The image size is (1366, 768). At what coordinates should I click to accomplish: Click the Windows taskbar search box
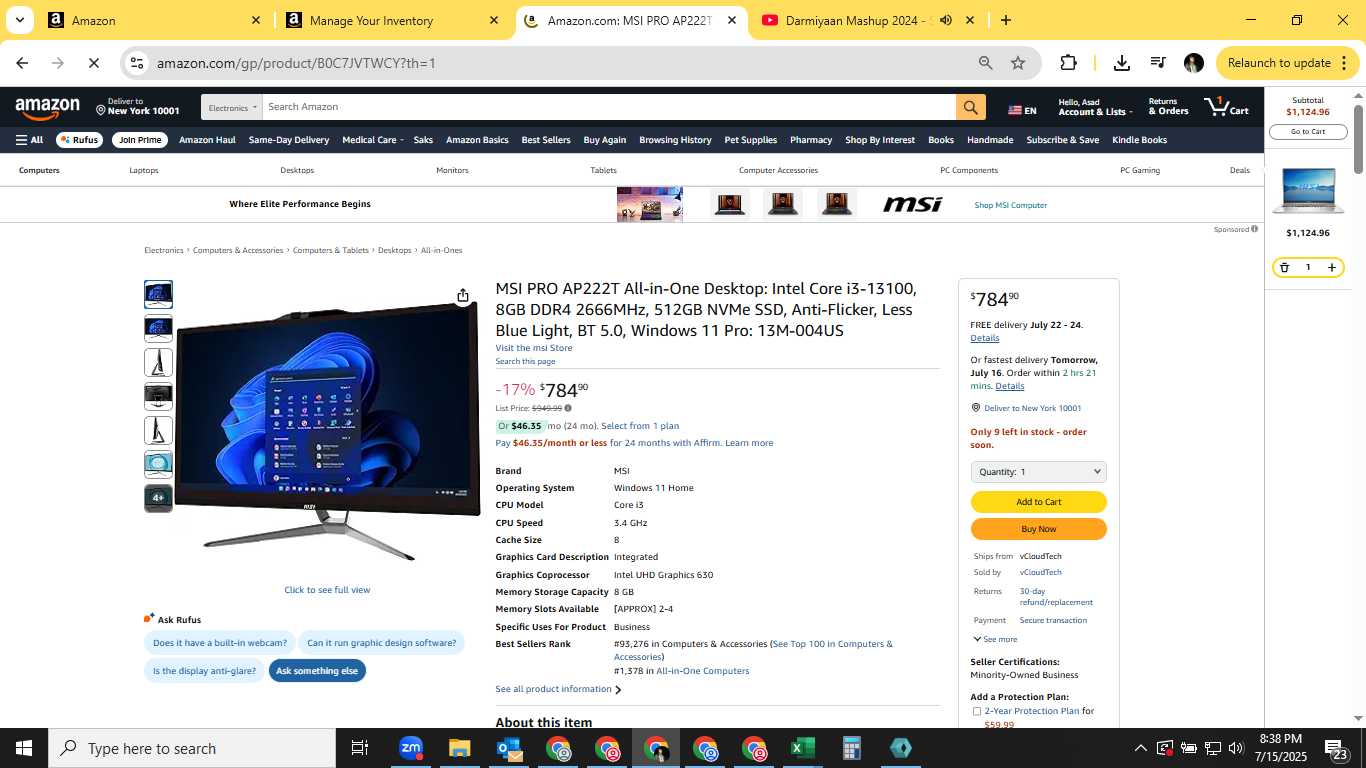pos(192,748)
